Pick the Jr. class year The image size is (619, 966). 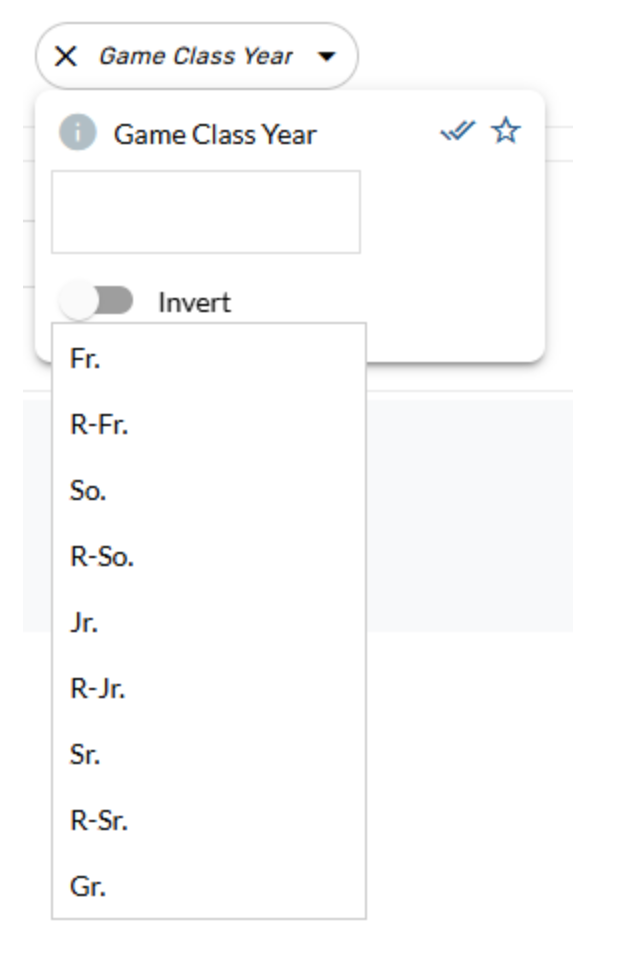click(85, 623)
